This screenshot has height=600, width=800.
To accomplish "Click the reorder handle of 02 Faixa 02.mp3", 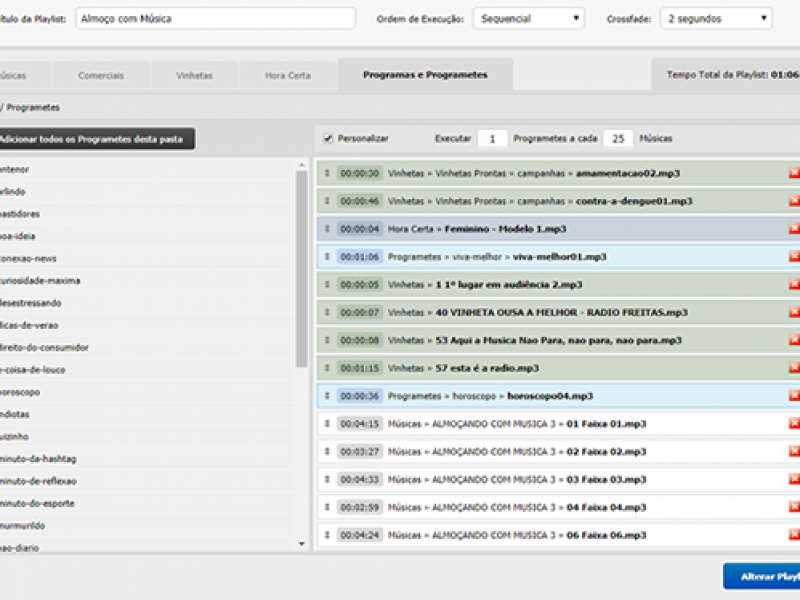I will point(328,452).
